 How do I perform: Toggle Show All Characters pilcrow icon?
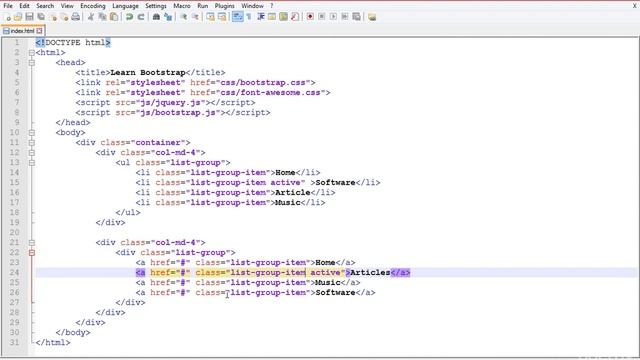click(x=249, y=17)
